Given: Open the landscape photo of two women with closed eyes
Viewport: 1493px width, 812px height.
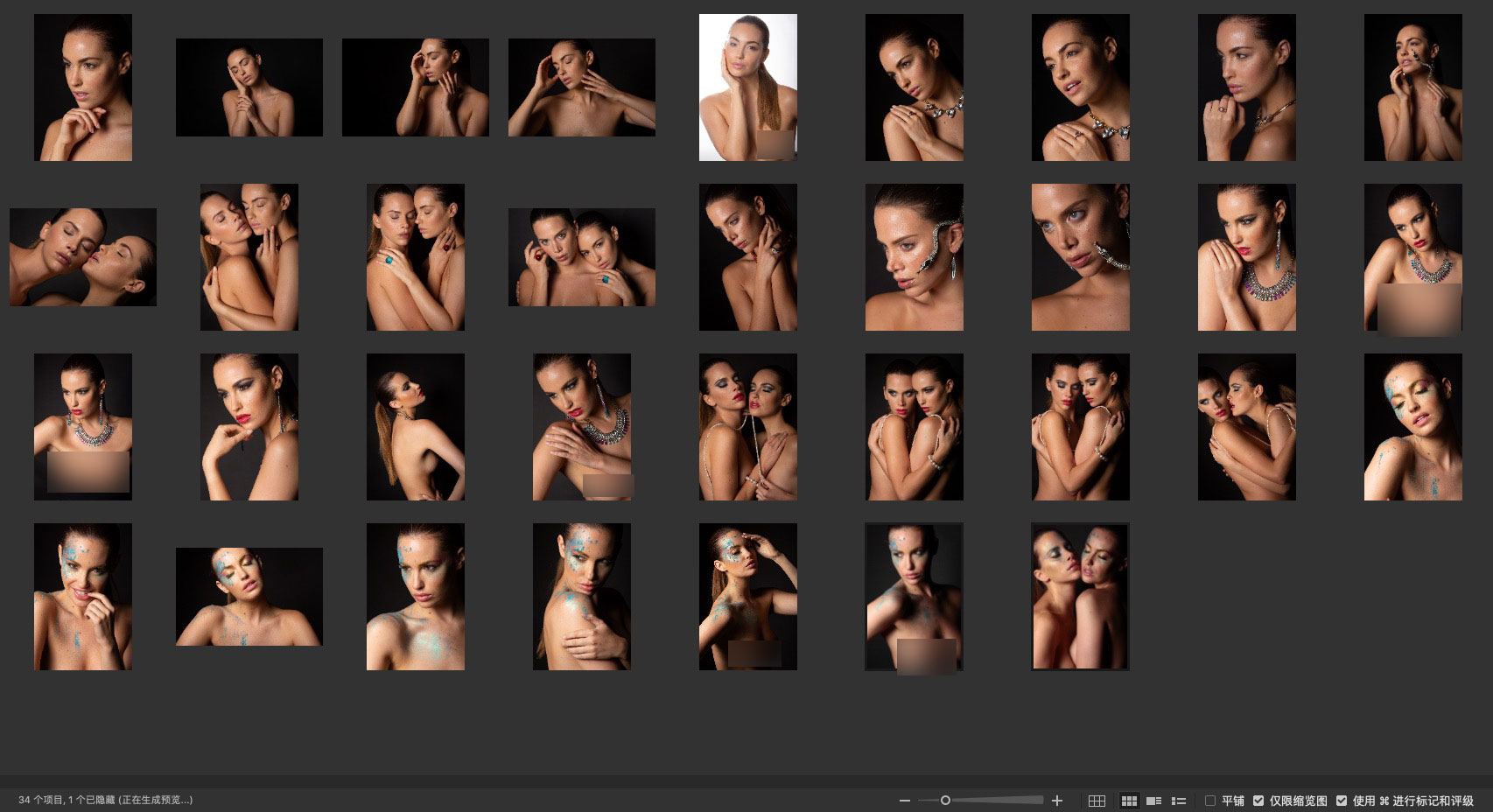Looking at the screenshot, I should (x=83, y=257).
